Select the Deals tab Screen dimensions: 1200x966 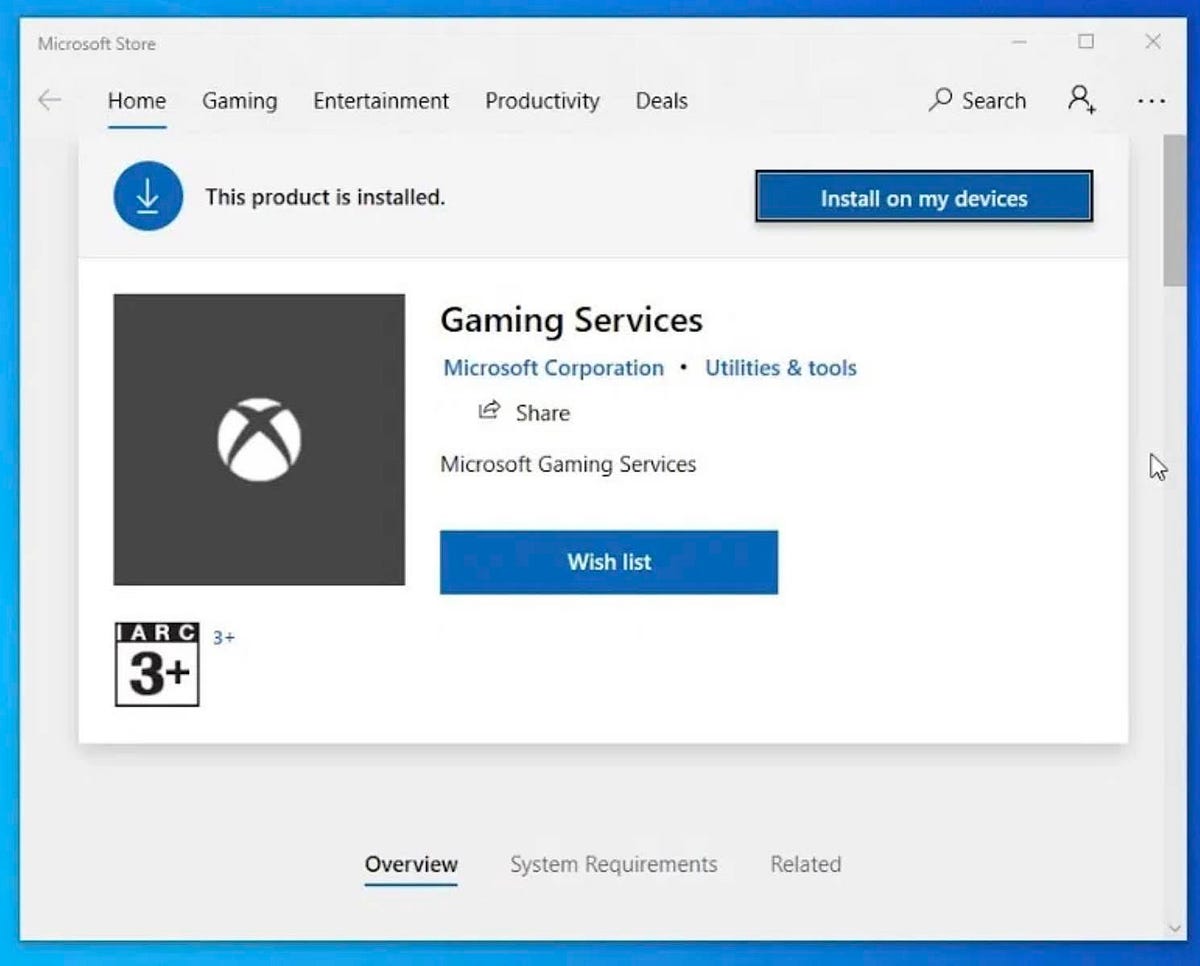661,101
